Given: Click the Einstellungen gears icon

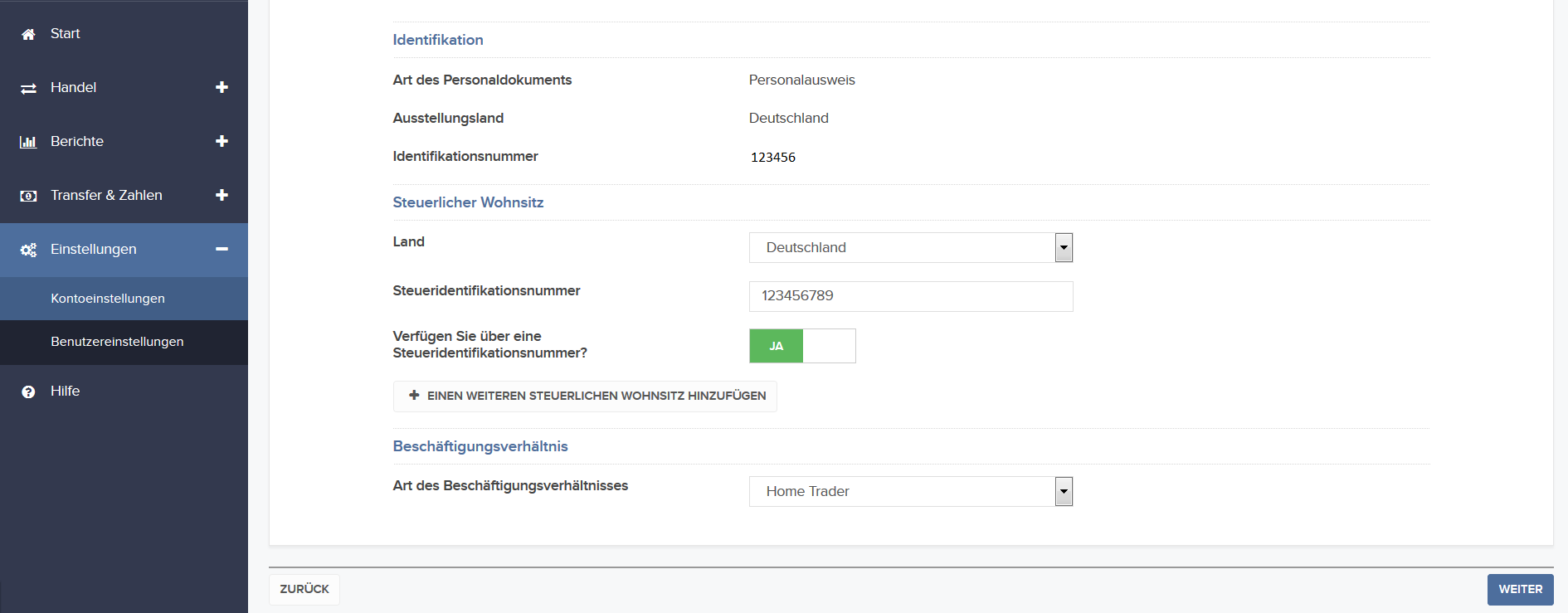Looking at the screenshot, I should pyautogui.click(x=28, y=250).
